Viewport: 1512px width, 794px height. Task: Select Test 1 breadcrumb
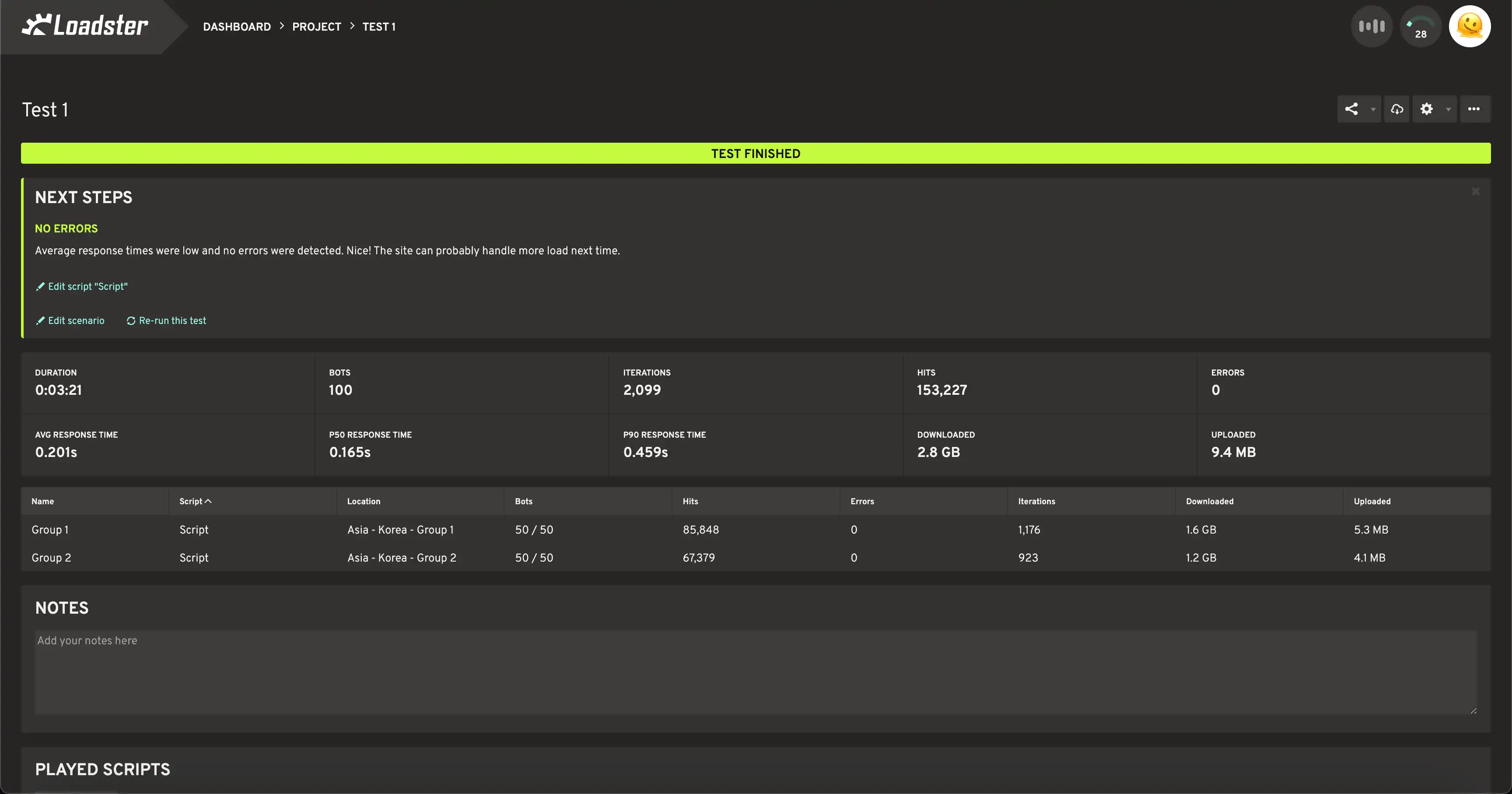(x=378, y=26)
